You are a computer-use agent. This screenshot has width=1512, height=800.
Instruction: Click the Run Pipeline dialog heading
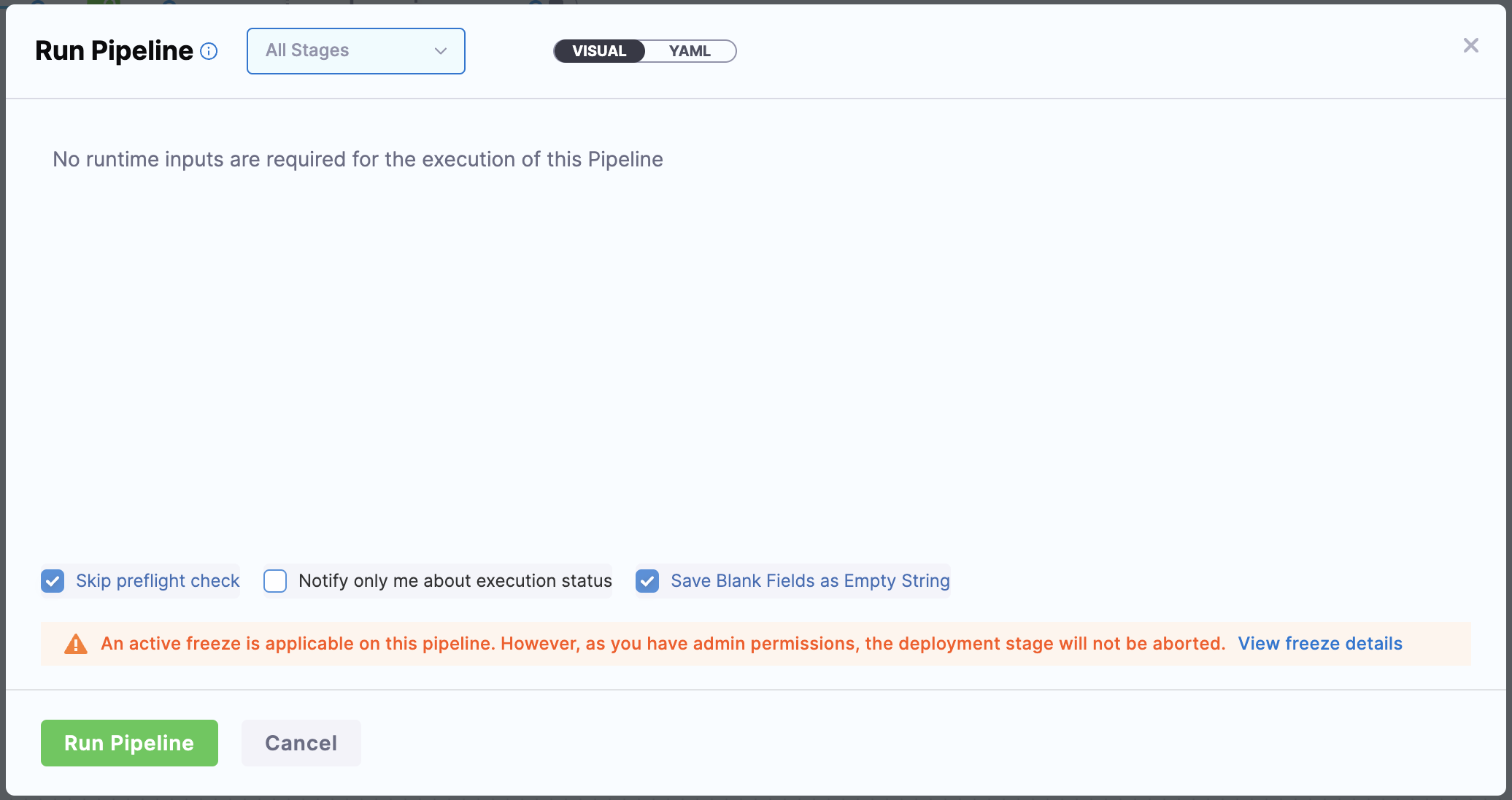coord(114,51)
